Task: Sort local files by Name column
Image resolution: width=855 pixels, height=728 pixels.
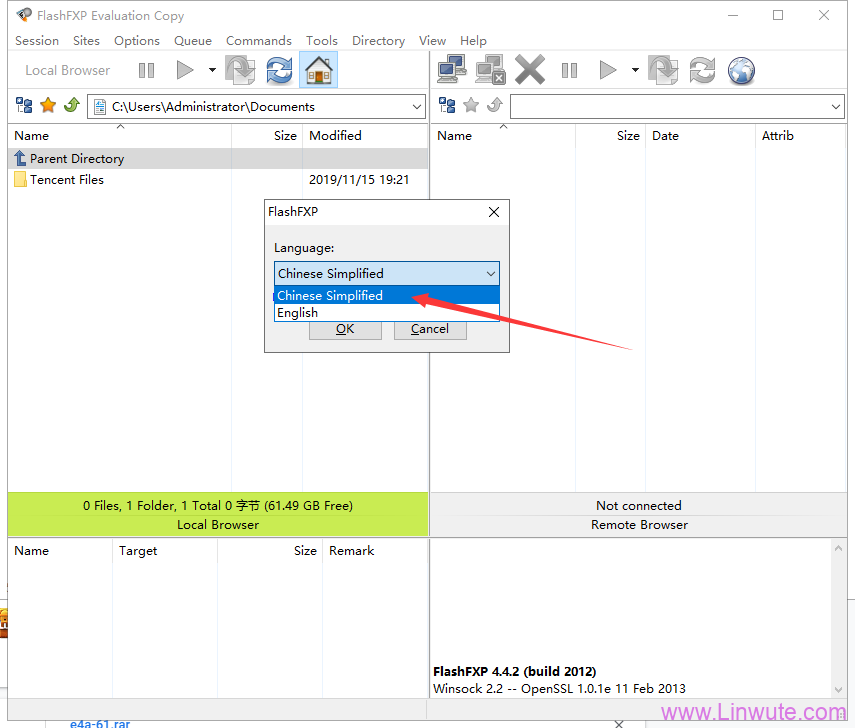Action: tap(120, 136)
